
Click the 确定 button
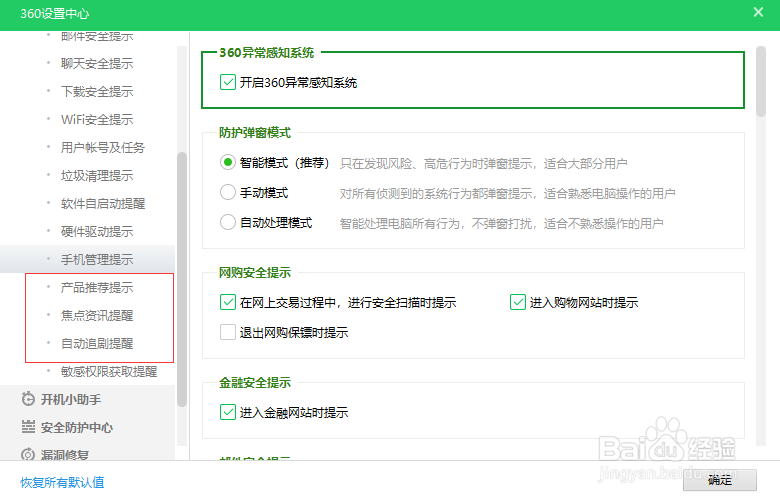click(x=720, y=480)
